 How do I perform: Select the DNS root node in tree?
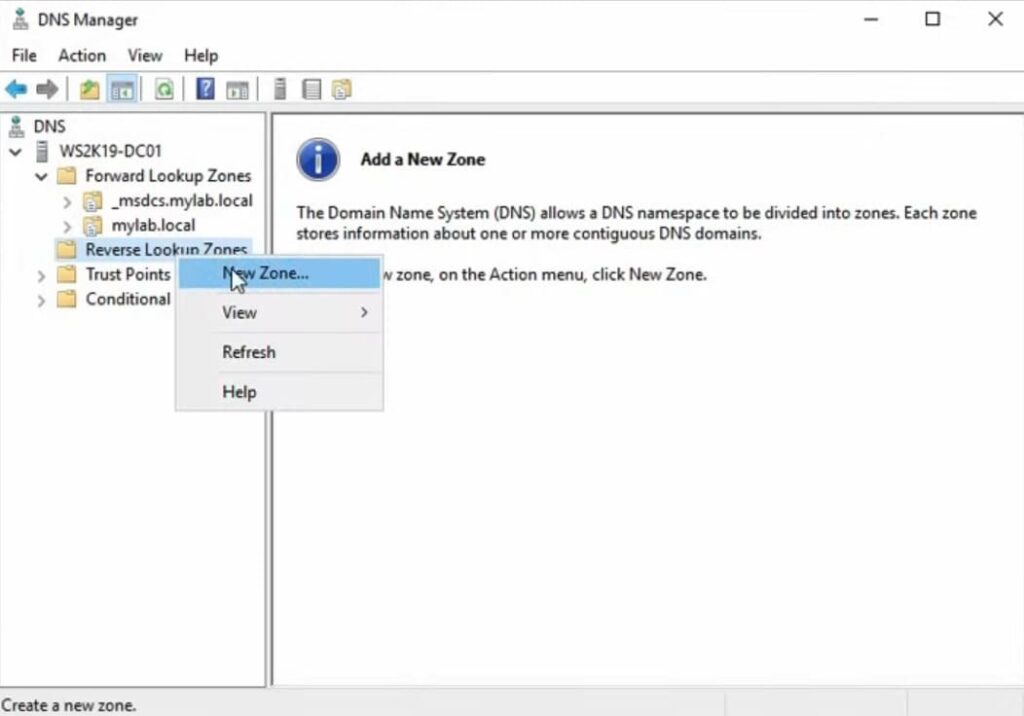click(49, 126)
